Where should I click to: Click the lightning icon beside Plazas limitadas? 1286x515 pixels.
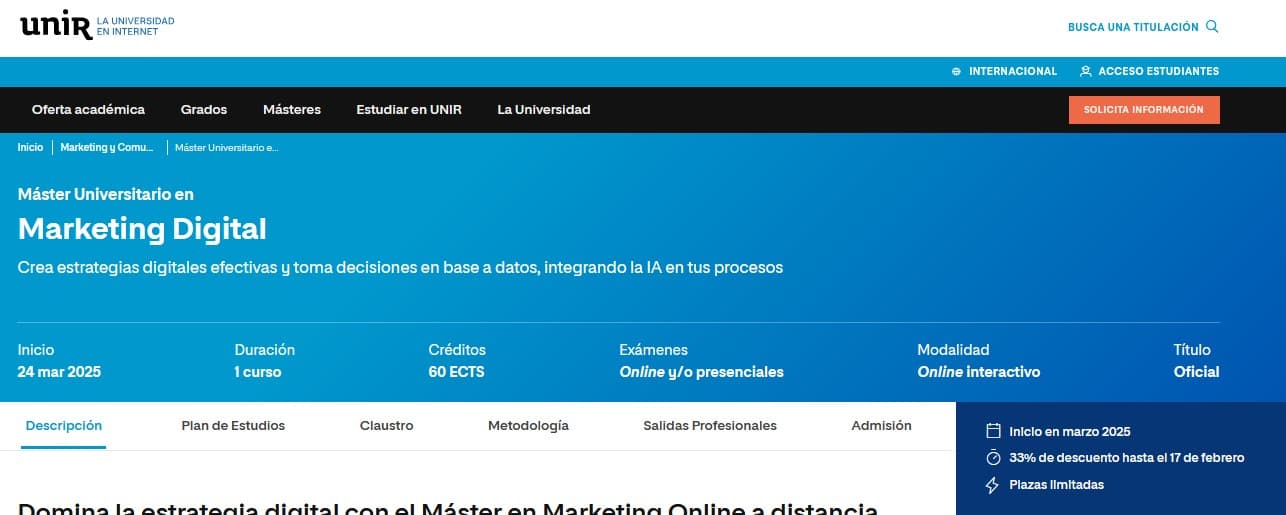[993, 485]
